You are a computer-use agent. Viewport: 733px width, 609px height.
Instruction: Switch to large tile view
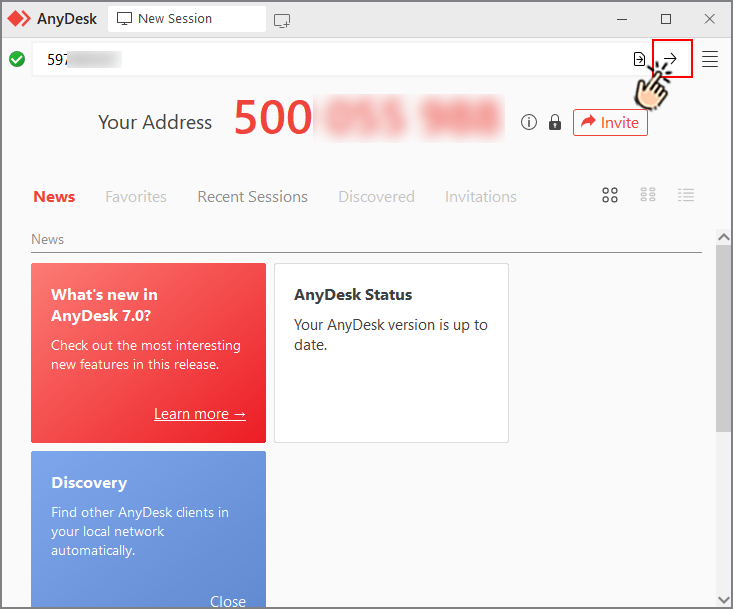[610, 195]
